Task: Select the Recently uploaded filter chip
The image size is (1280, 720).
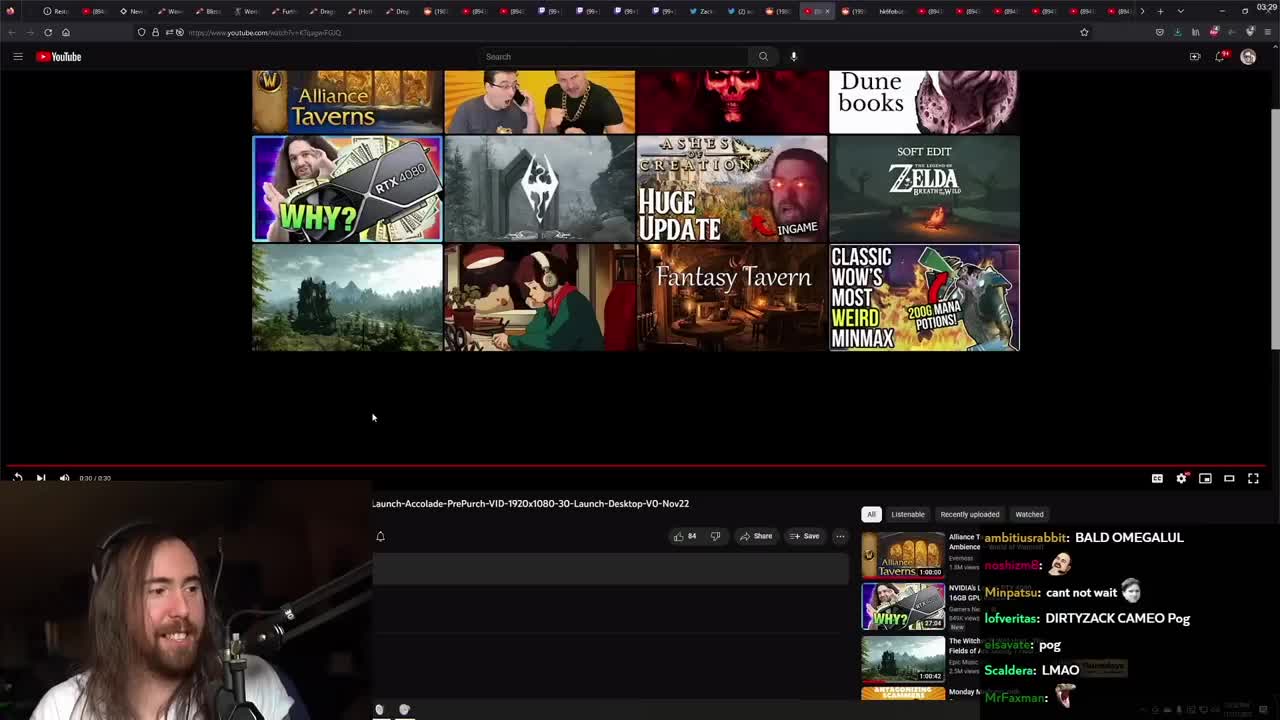Action: pyautogui.click(x=969, y=514)
